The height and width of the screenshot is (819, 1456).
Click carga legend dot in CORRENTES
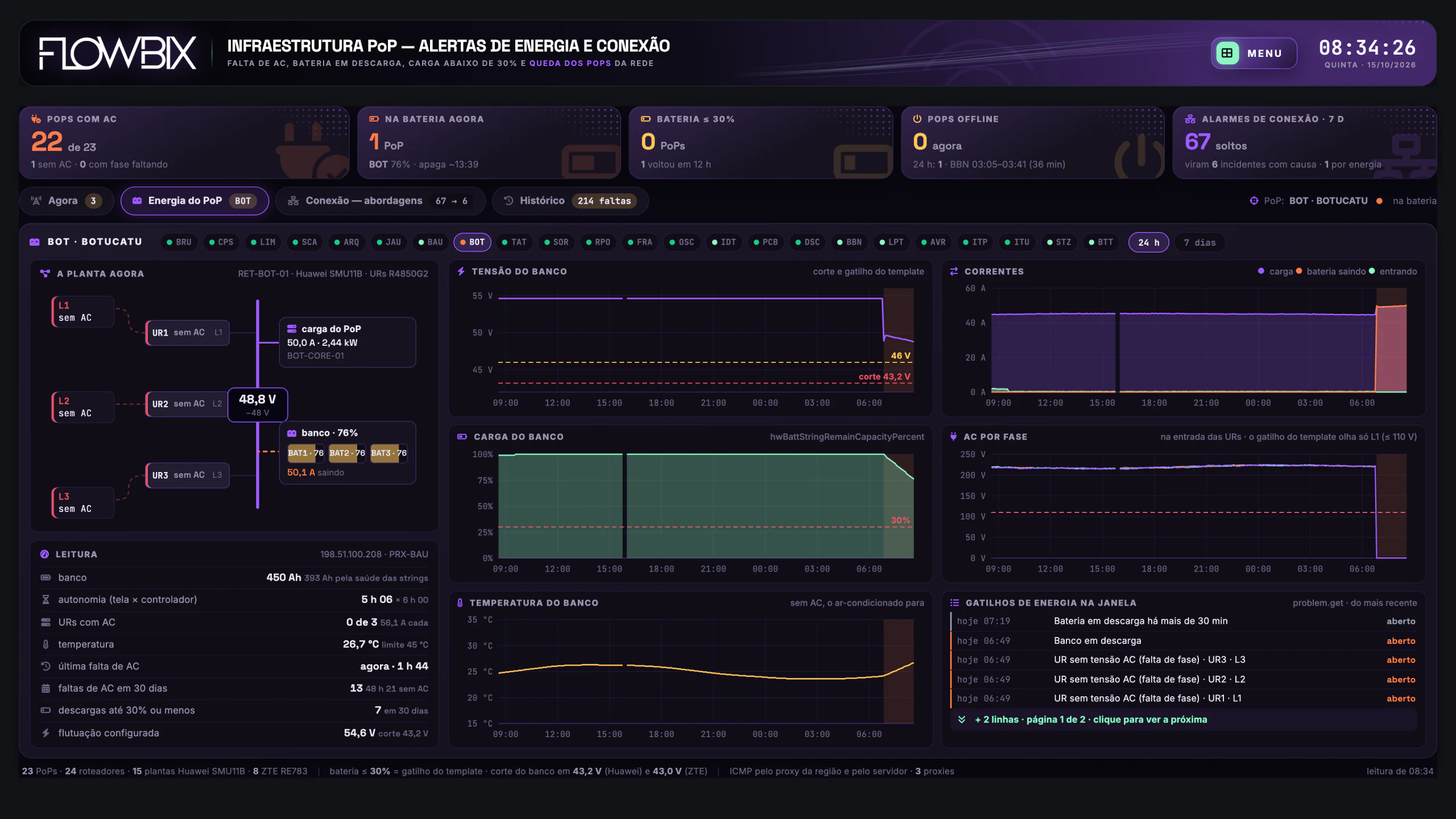point(1261,271)
